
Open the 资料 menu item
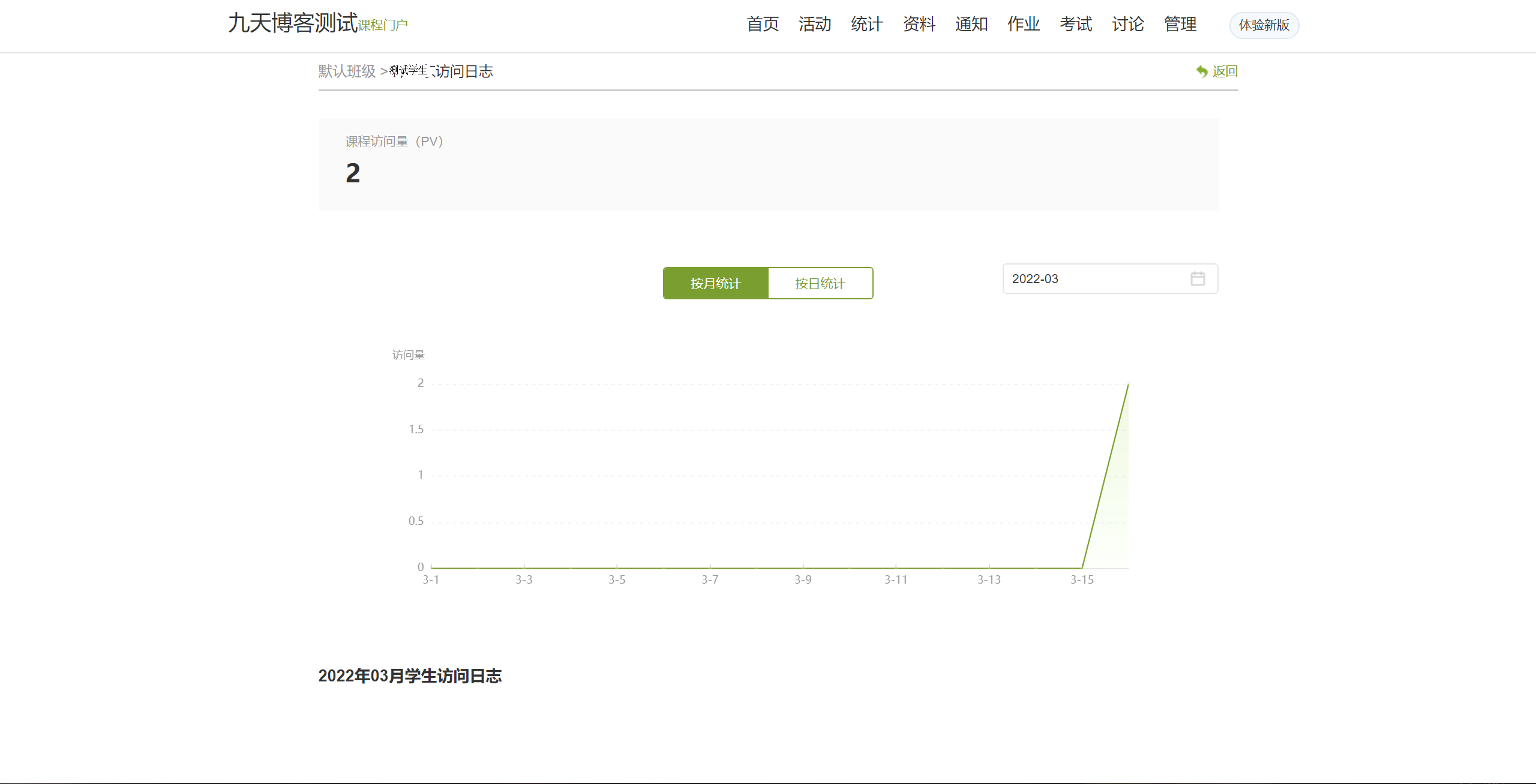919,24
